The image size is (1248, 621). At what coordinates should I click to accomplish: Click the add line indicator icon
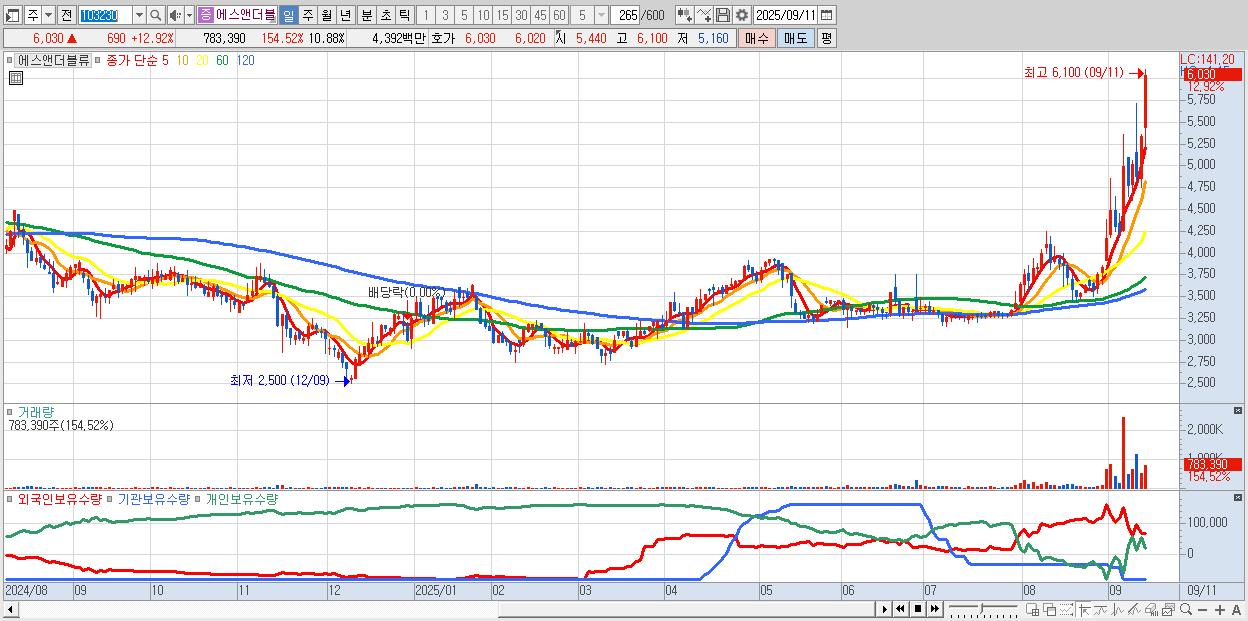coord(703,15)
